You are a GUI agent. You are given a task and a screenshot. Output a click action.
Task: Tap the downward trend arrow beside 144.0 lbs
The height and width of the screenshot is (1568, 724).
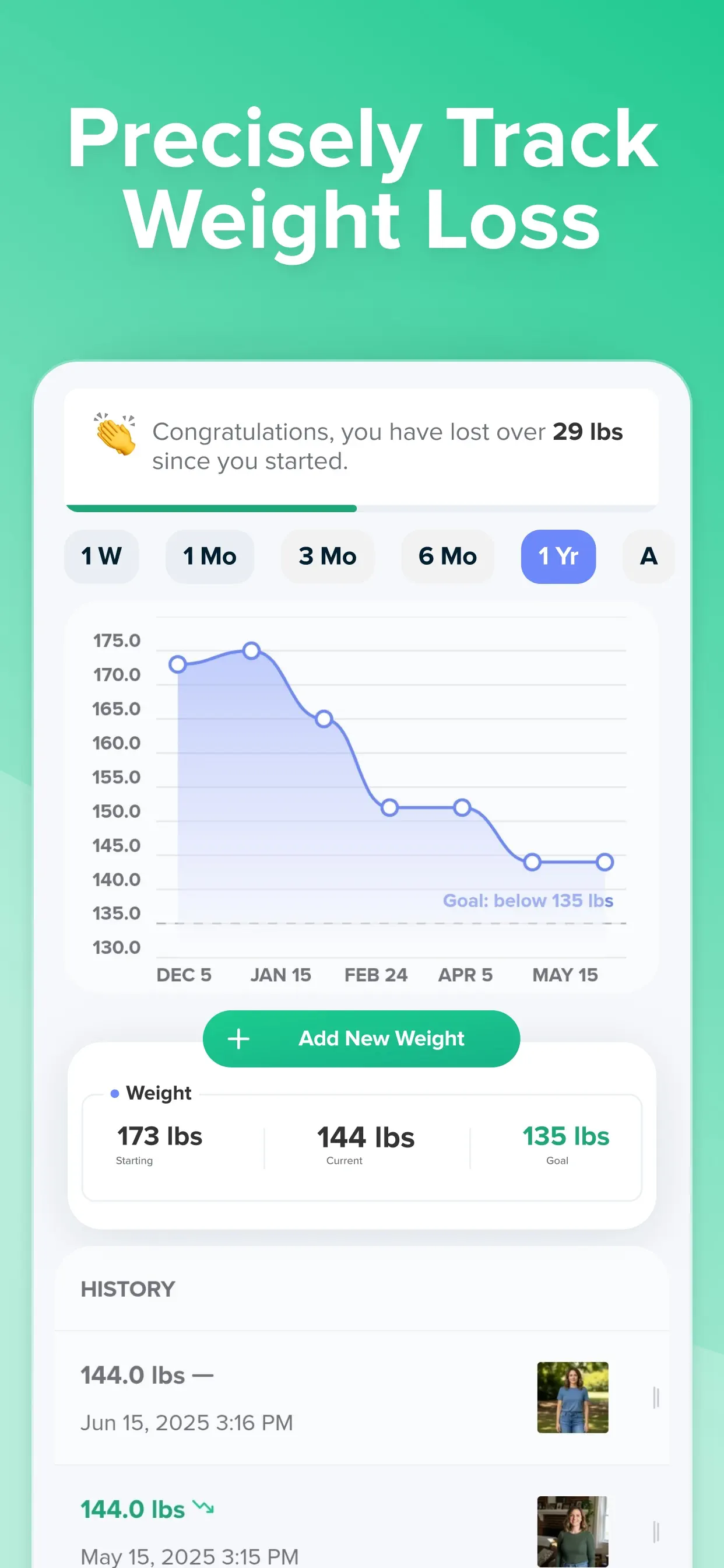pos(203,1507)
